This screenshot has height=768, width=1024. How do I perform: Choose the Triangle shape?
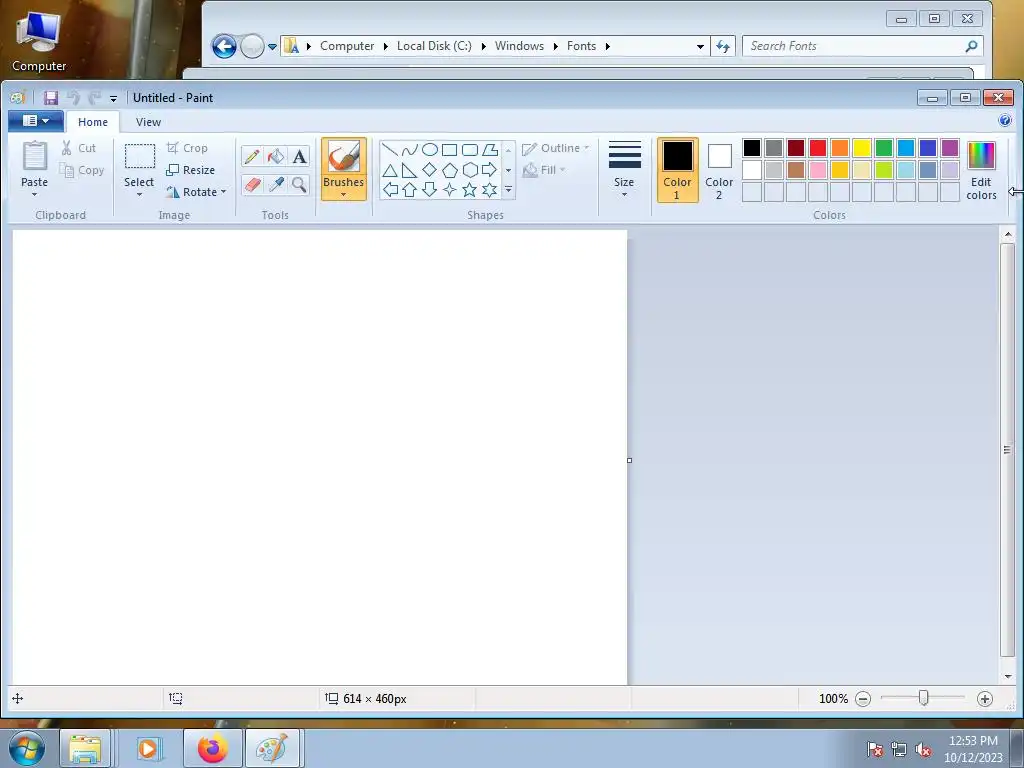(390, 170)
